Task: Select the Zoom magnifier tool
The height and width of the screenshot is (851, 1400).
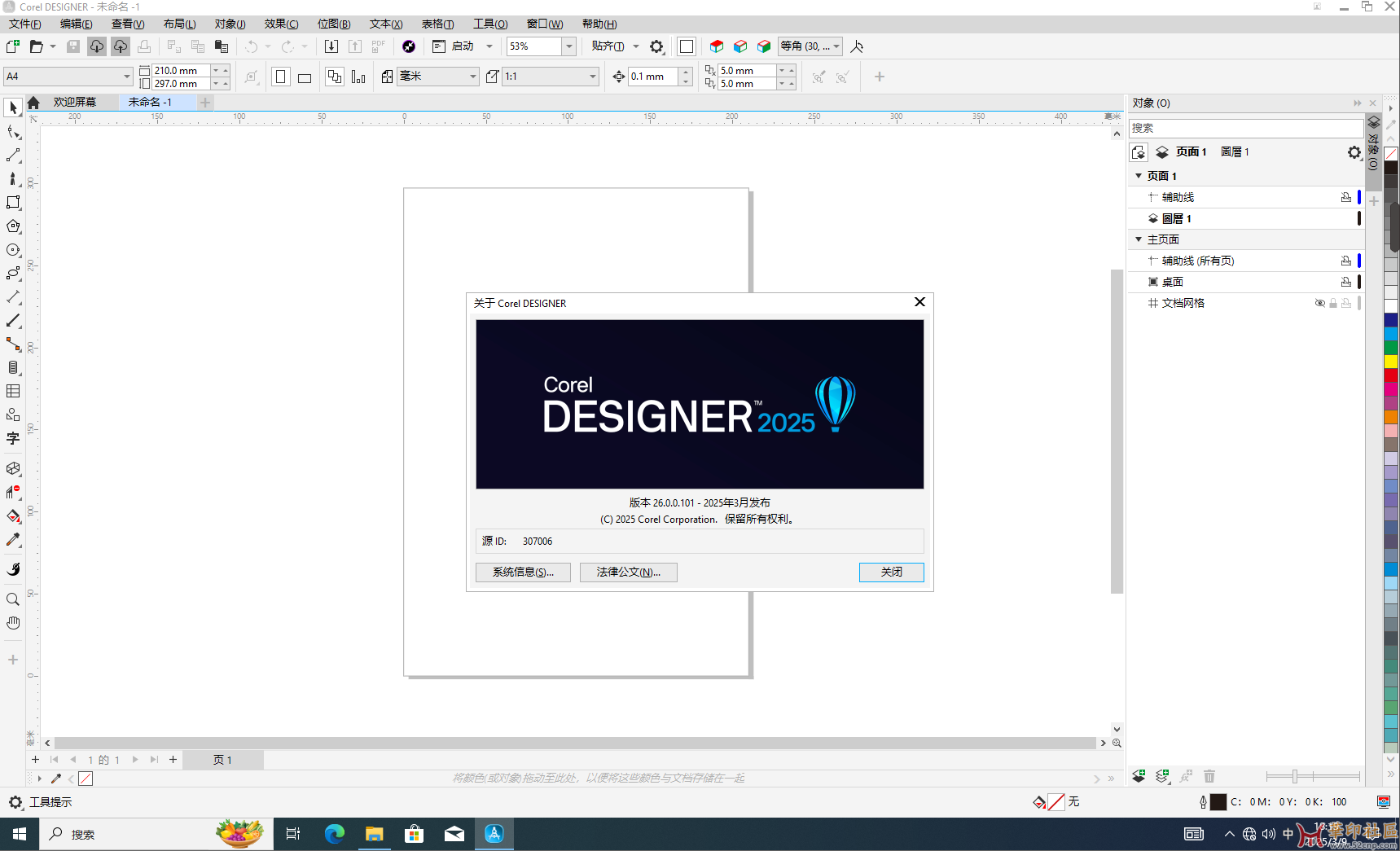Action: coord(13,599)
